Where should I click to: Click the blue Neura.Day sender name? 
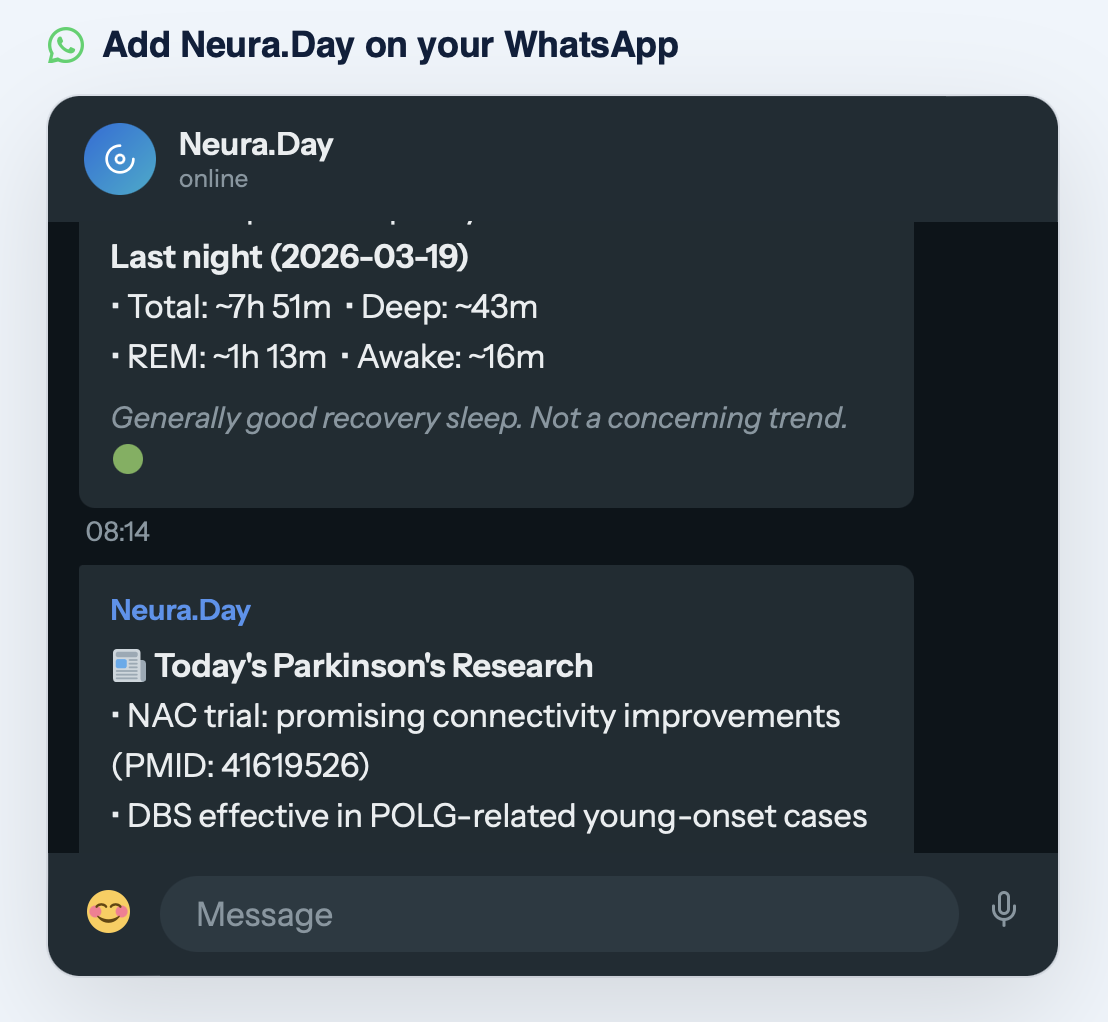pos(180,610)
